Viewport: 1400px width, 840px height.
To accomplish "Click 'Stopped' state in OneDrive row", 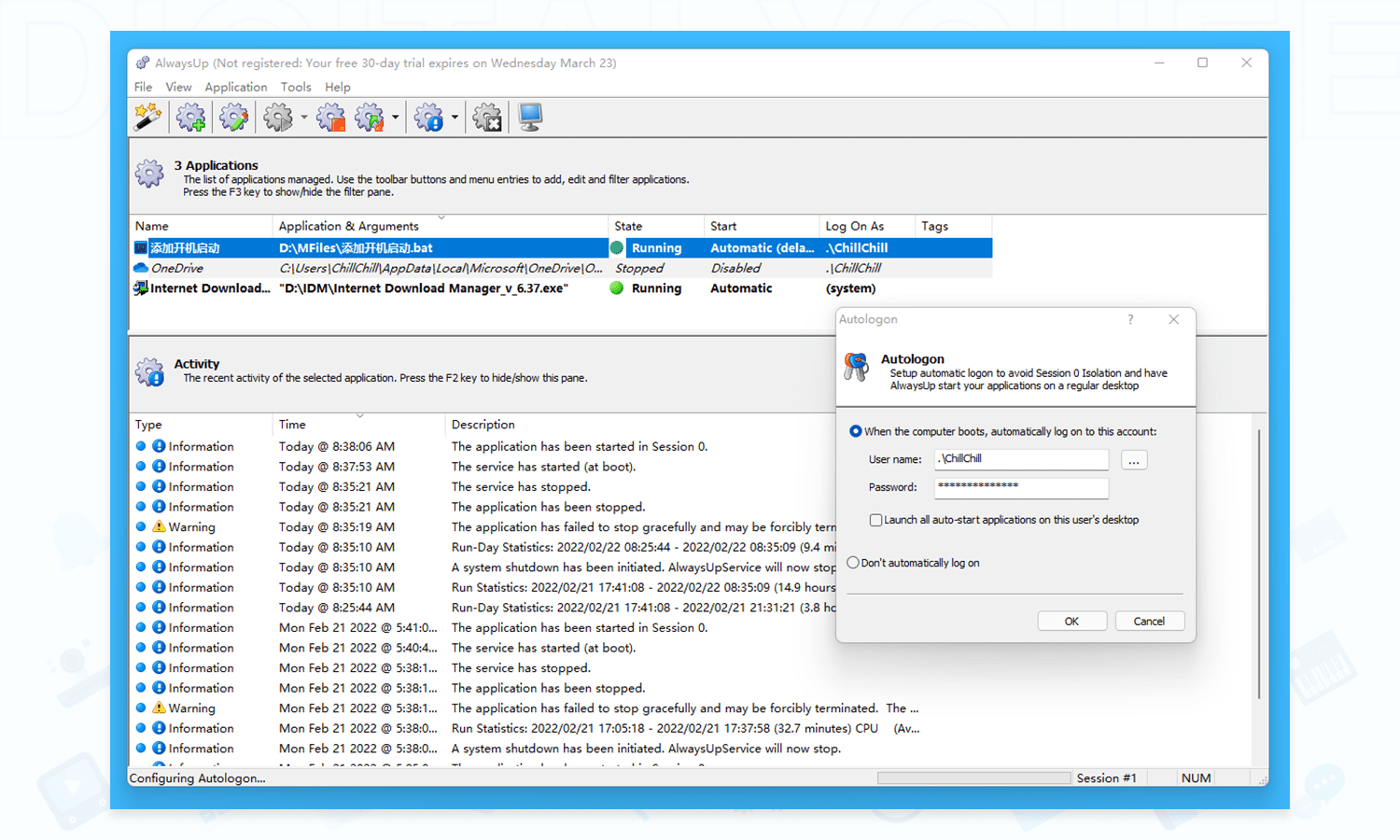I will (x=639, y=269).
